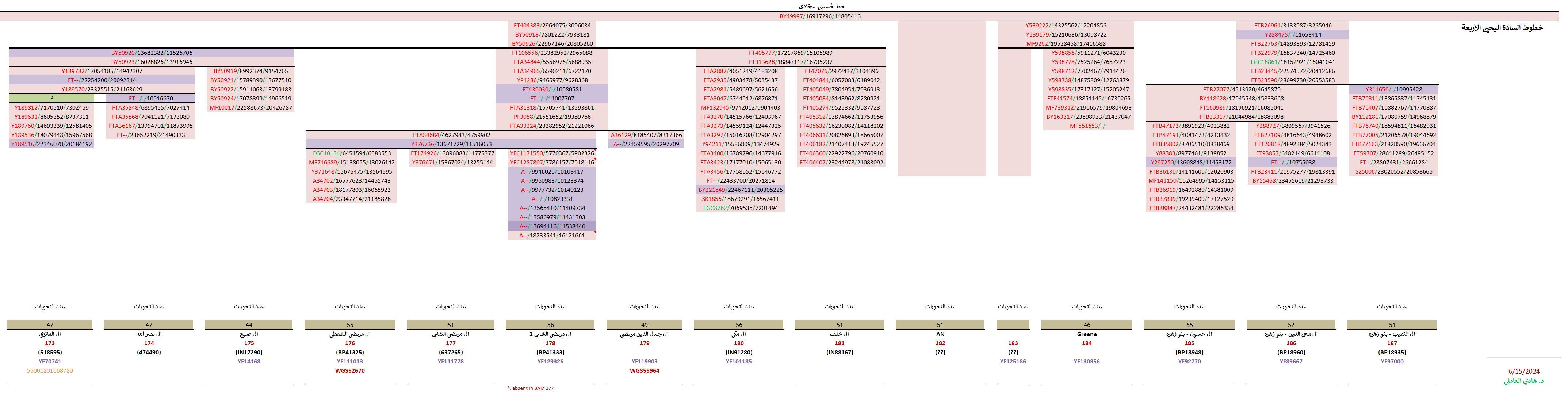
Task: Click the green FGC8762 SNP entry
Action: point(740,208)
